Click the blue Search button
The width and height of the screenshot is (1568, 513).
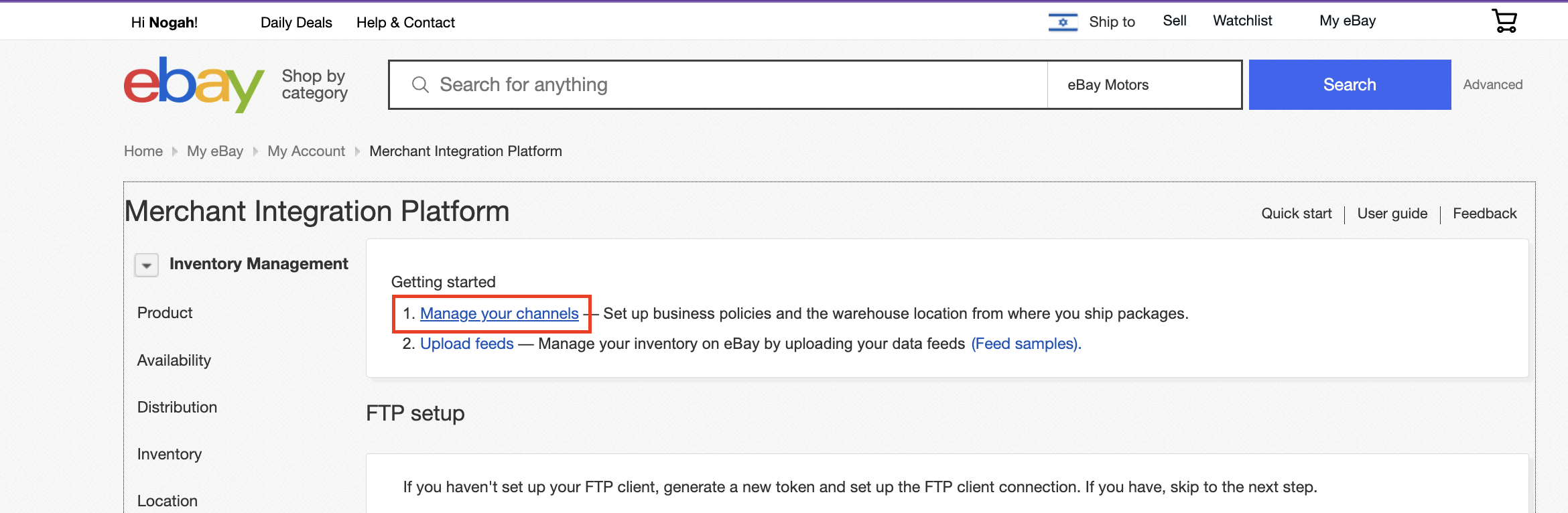[x=1350, y=84]
